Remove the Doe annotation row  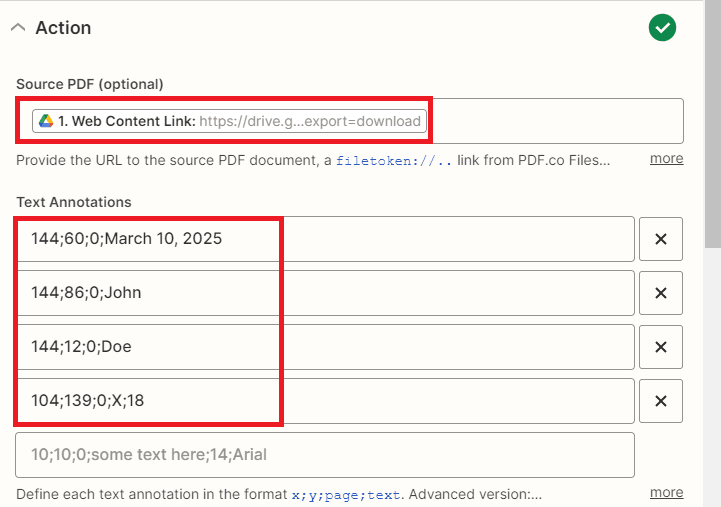coord(660,347)
